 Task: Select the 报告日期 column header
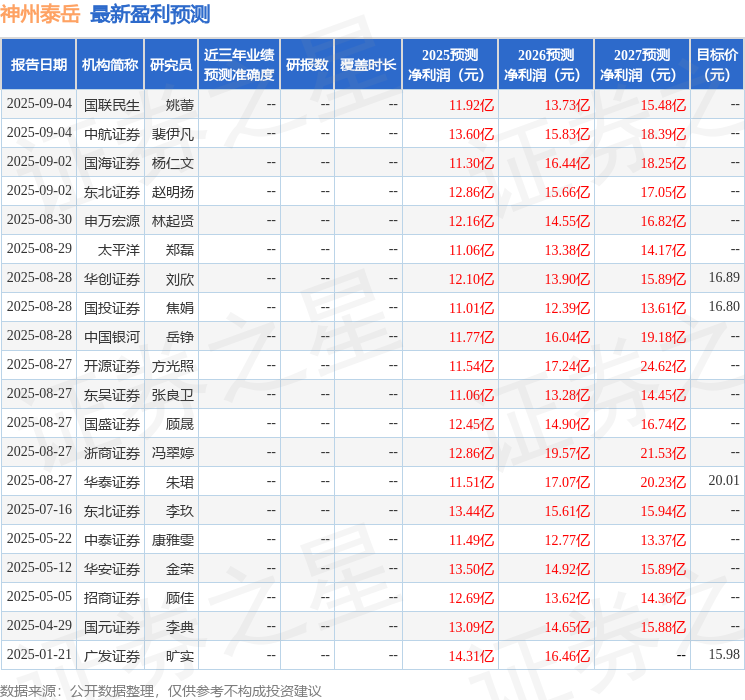tap(38, 65)
